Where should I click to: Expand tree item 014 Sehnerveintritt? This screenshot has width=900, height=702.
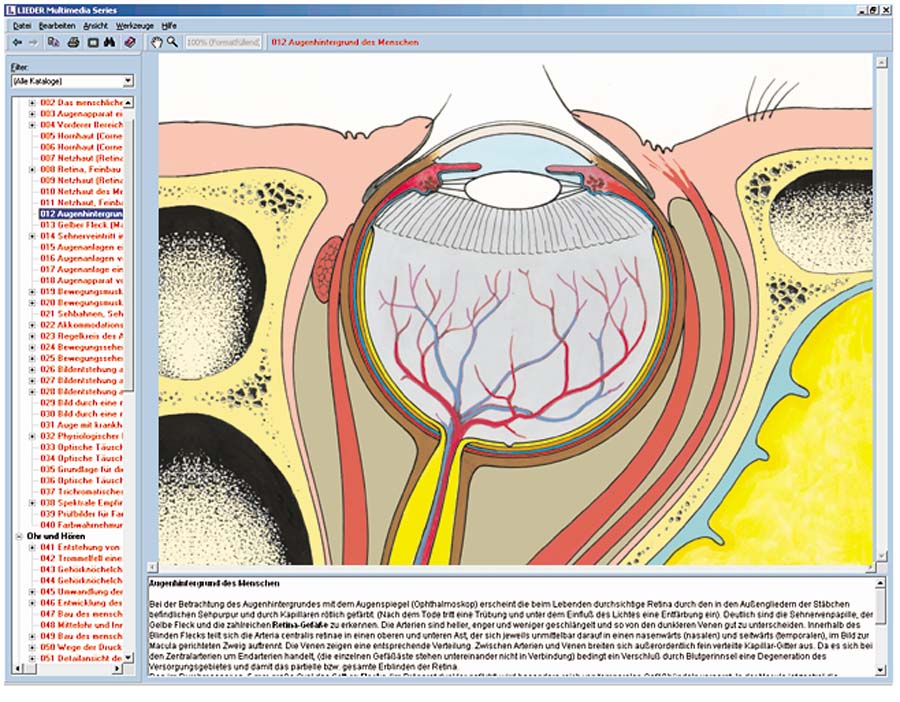point(32,236)
